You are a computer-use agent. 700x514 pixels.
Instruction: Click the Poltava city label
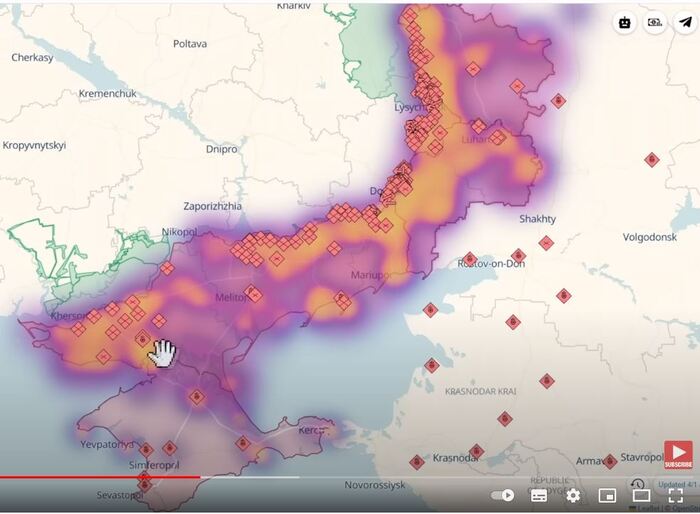[190, 44]
